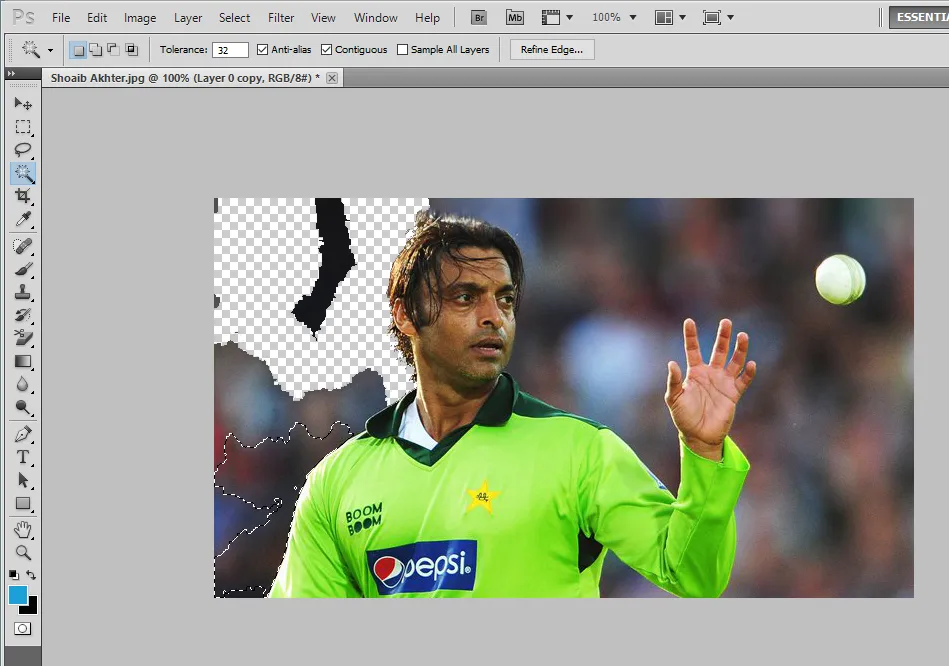
Task: Open the Edit menu
Action: pyautogui.click(x=97, y=18)
